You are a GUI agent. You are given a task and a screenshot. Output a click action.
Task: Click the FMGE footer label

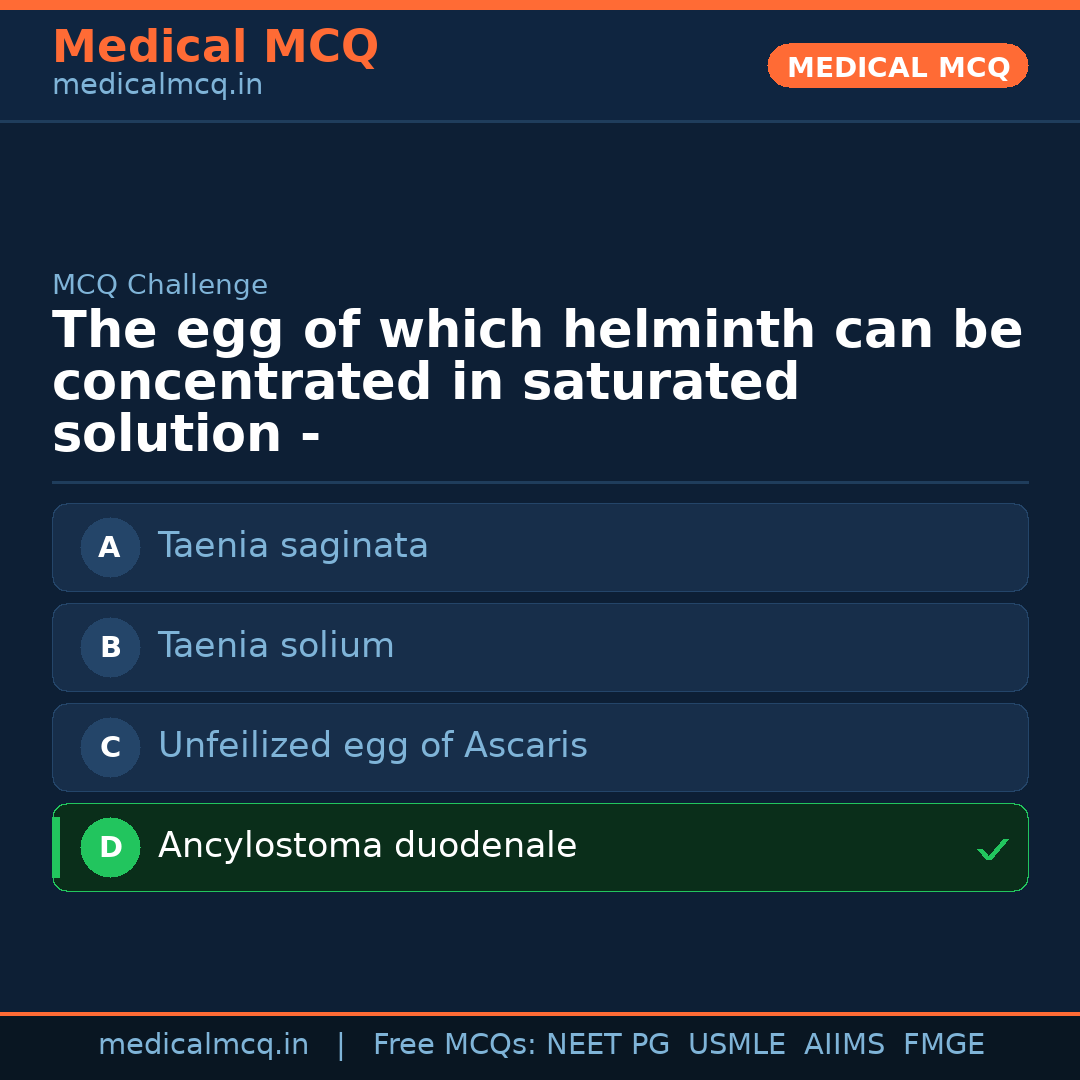click(943, 1045)
